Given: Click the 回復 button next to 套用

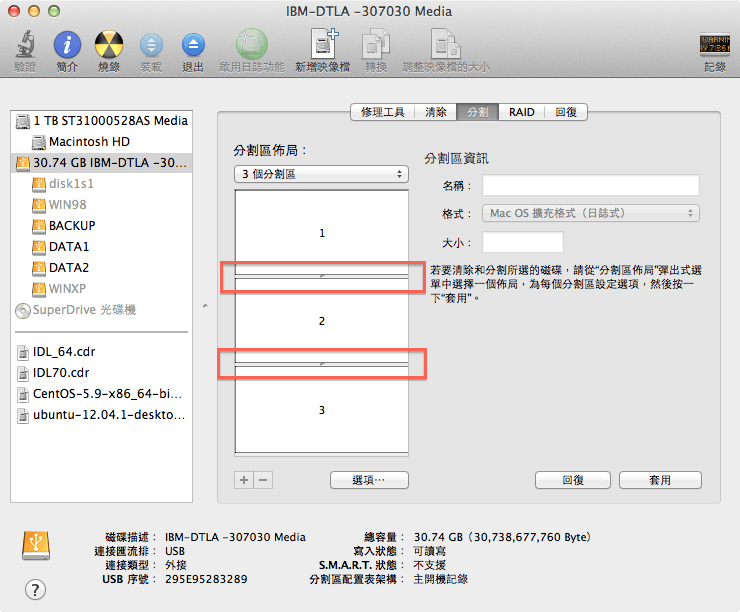Looking at the screenshot, I should [572, 480].
